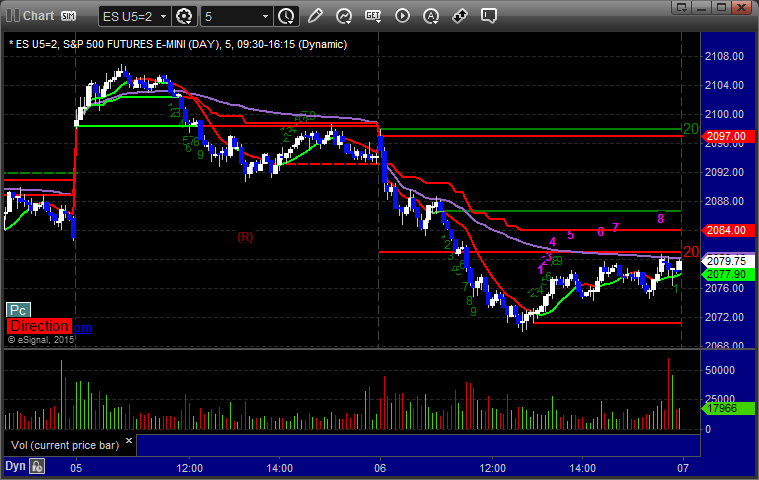Click the SIM badge next to Chart
The height and width of the screenshot is (480, 759).
[68, 16]
